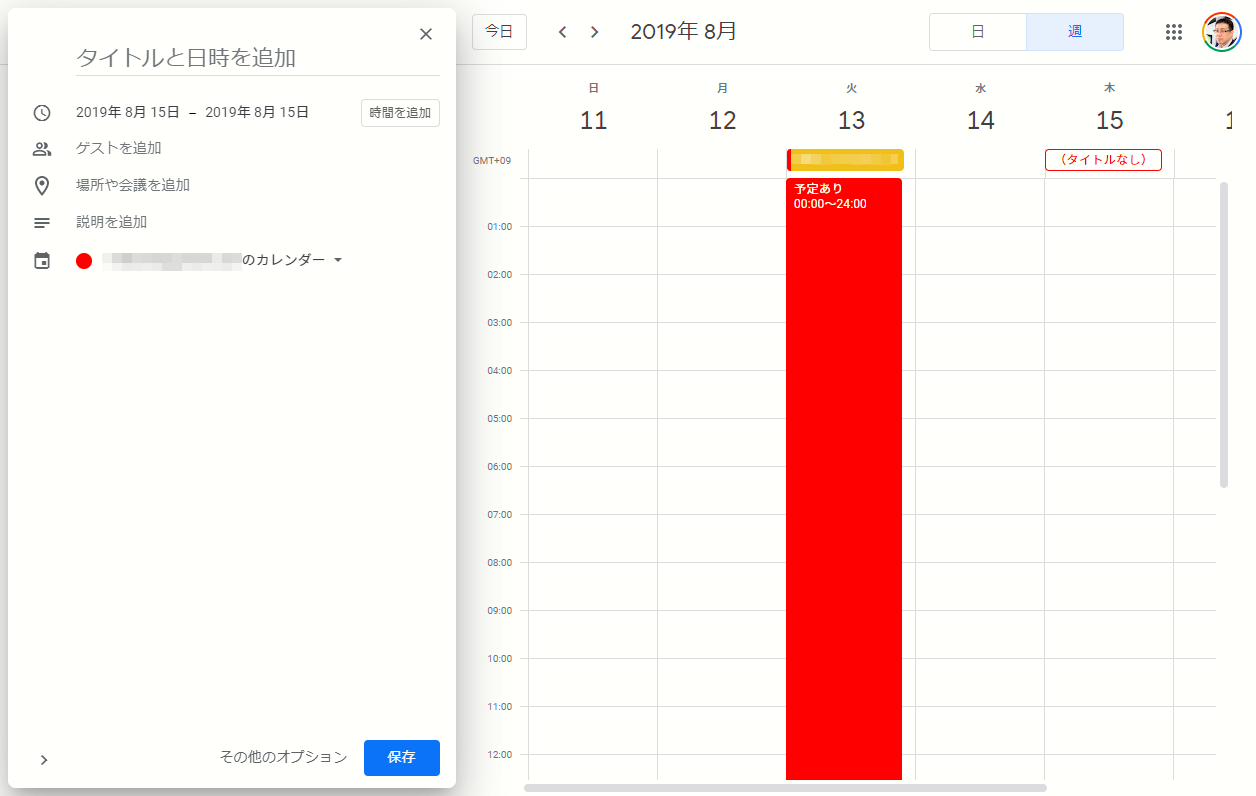This screenshot has height=796, width=1256.
Task: Click the description lines icon
Action: pyautogui.click(x=42, y=223)
